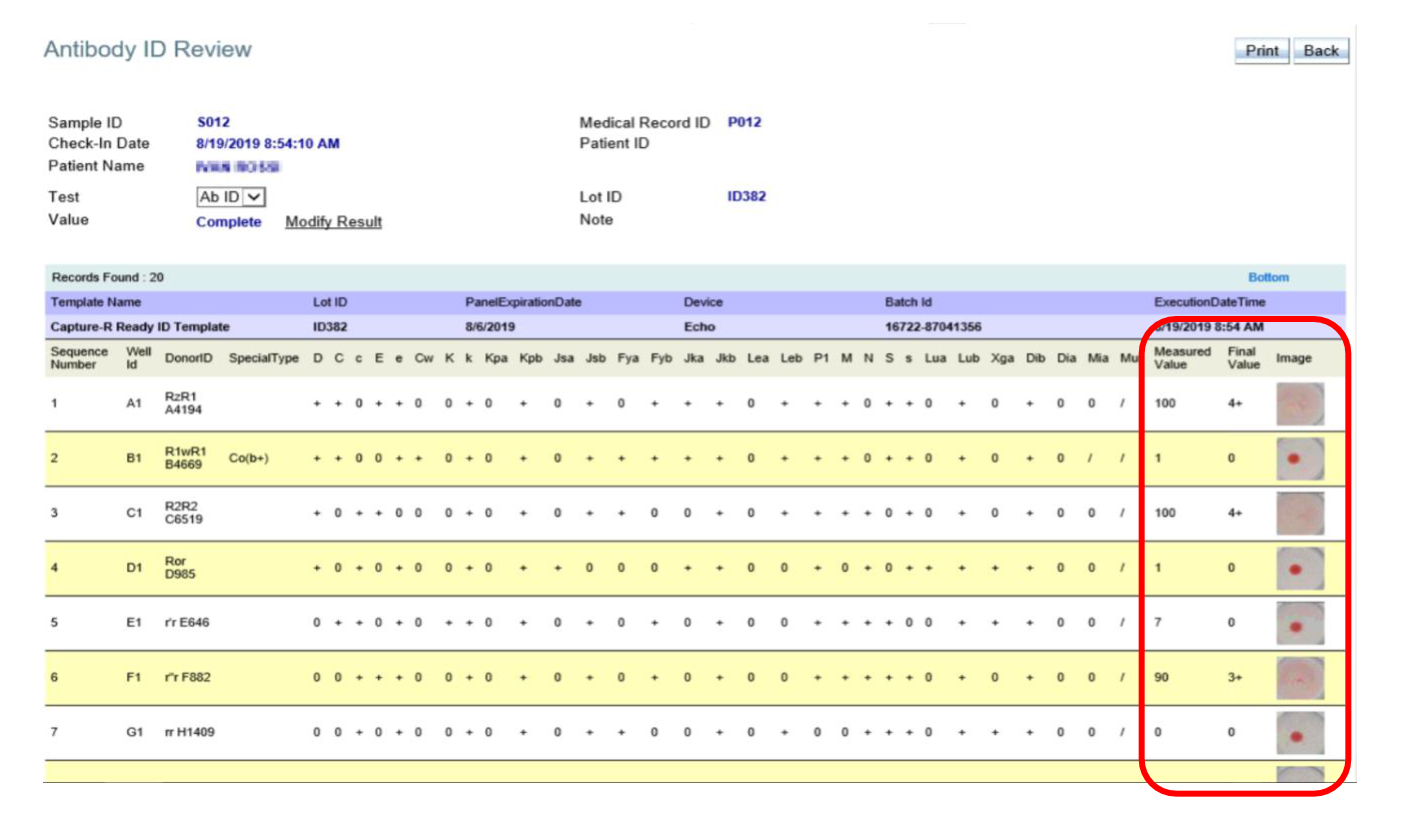Open well image thumbnail for row B1

click(1300, 459)
